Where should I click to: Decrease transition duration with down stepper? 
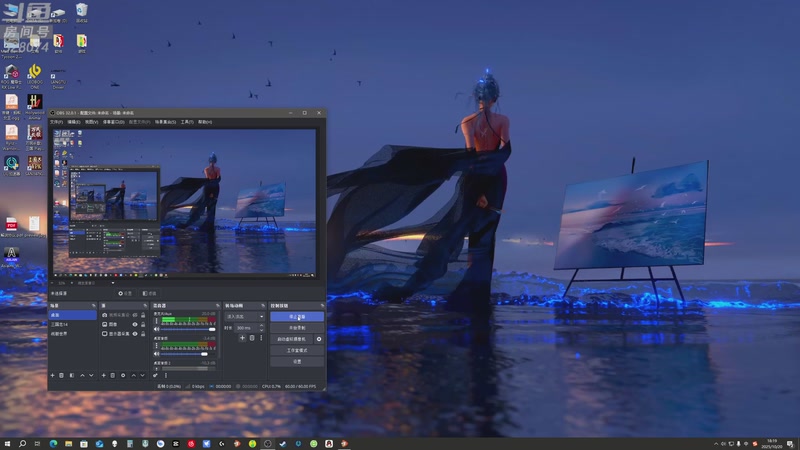pyautogui.click(x=262, y=330)
